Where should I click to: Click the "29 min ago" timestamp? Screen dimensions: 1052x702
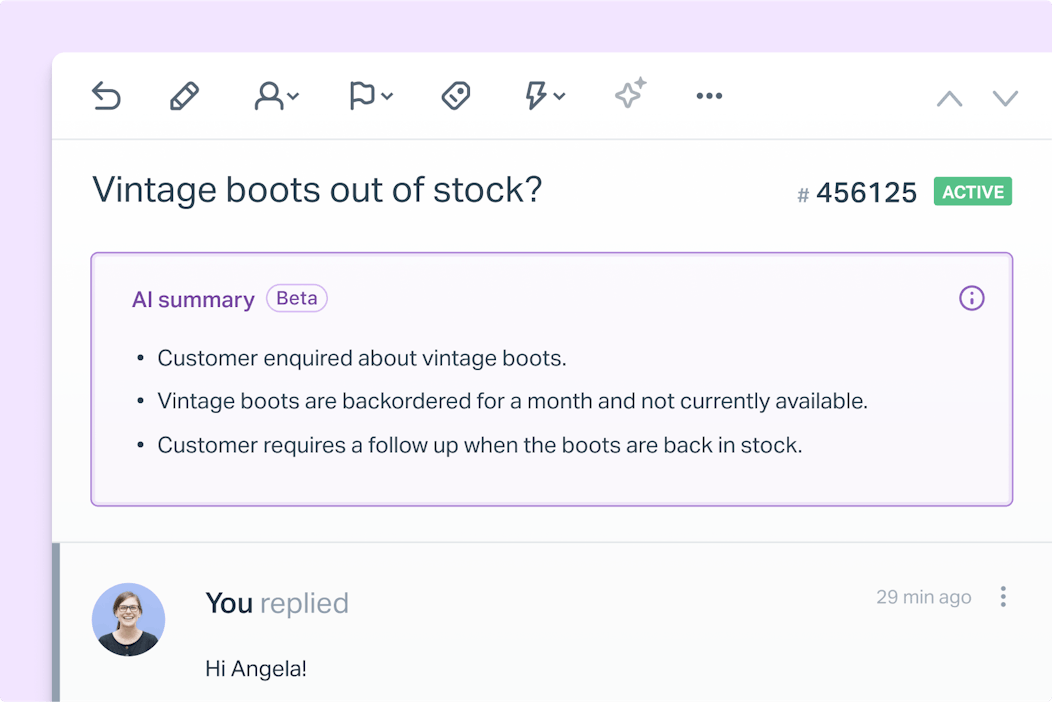point(923,597)
